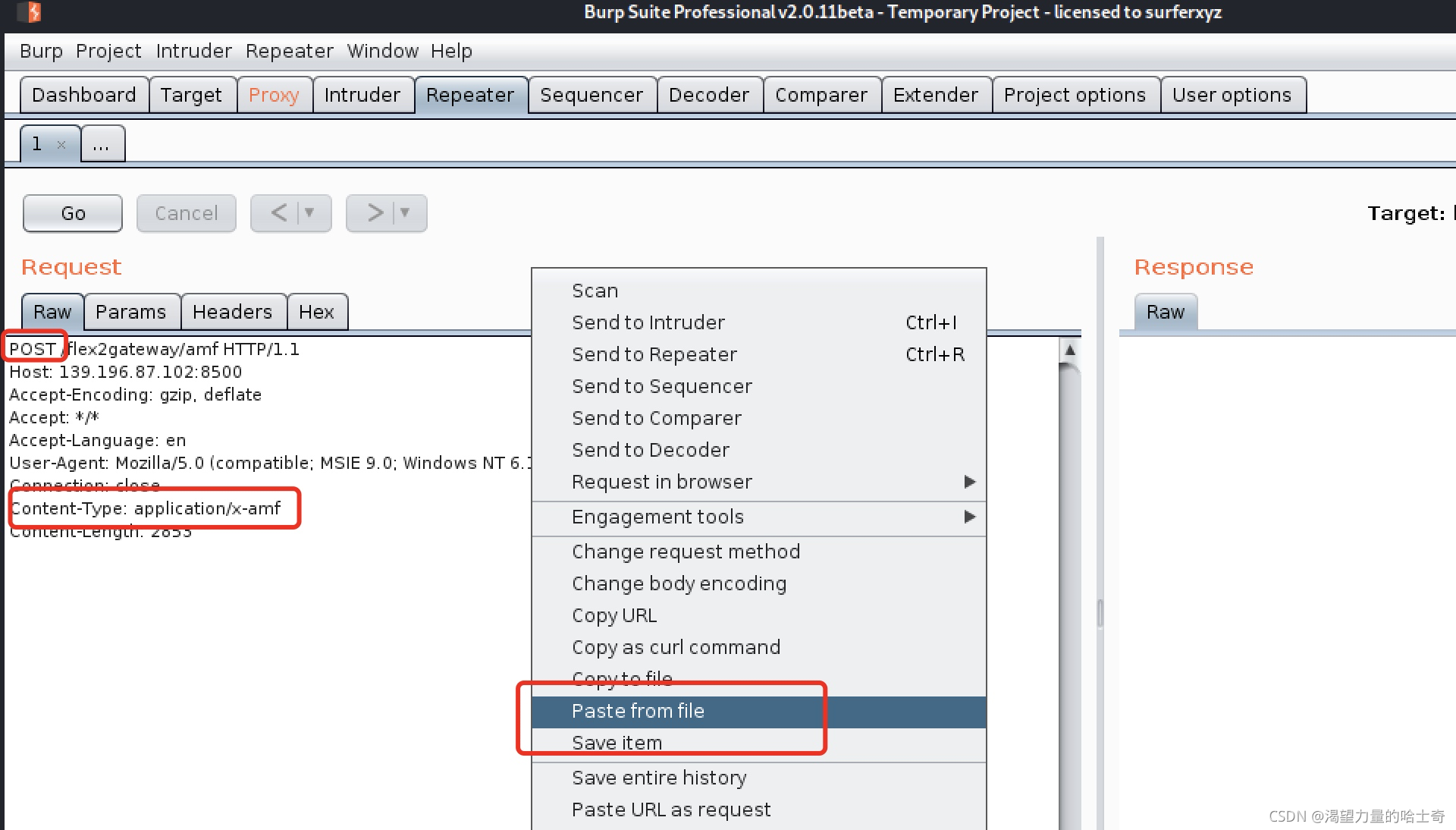Click the Cancel button
The height and width of the screenshot is (830, 1456).
tap(187, 213)
